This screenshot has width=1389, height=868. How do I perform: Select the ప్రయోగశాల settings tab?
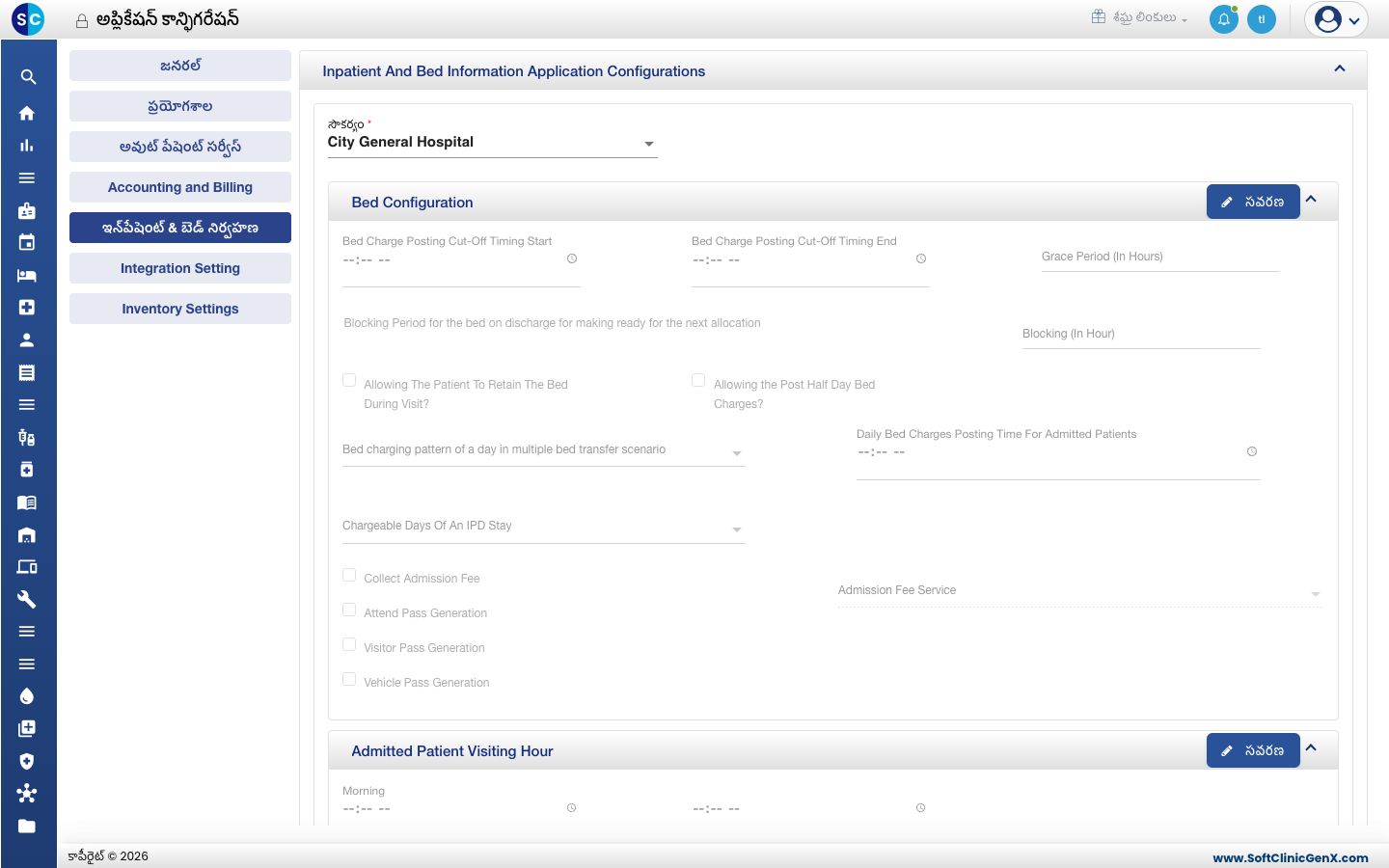[x=180, y=106]
